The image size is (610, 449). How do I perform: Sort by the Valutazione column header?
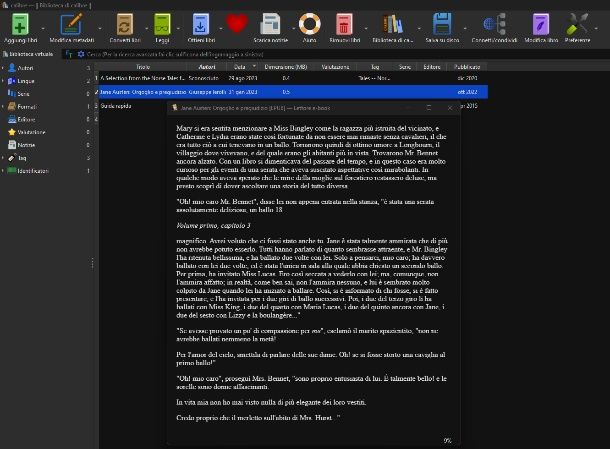pyautogui.click(x=335, y=67)
